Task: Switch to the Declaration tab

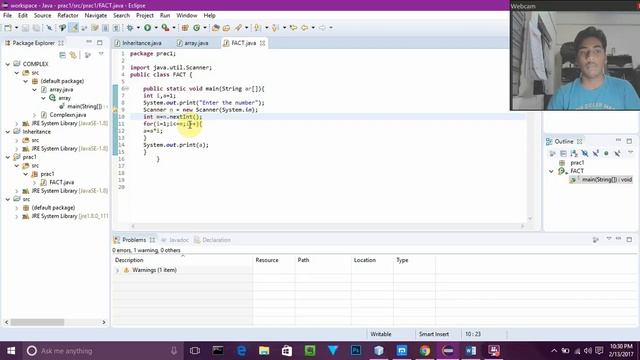Action: (x=216, y=240)
